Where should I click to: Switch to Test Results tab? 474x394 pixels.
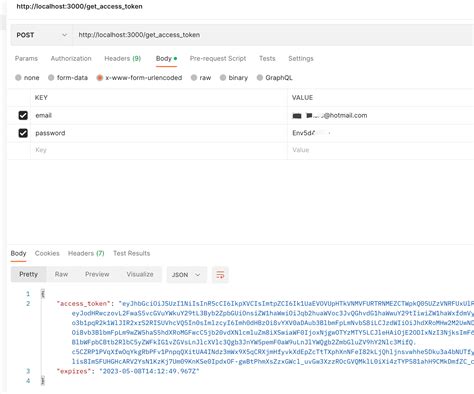[132, 253]
